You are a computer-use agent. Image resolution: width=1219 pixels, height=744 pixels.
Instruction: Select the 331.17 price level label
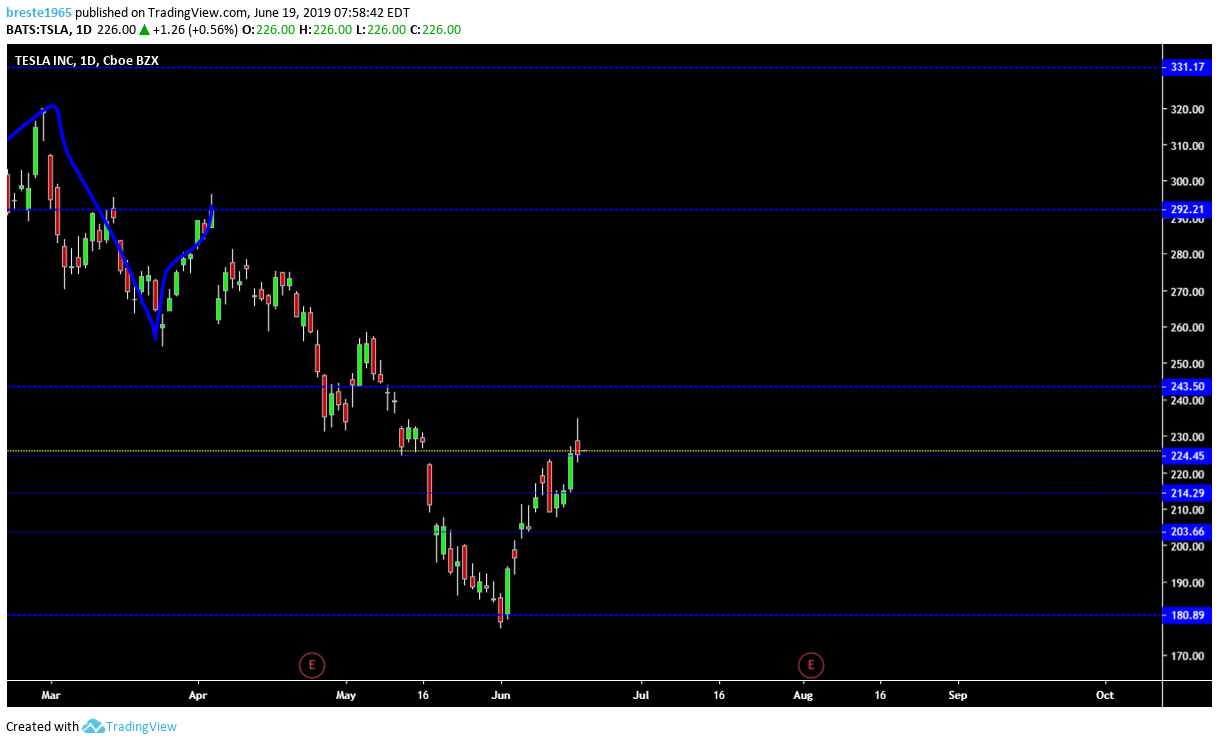(x=1188, y=68)
